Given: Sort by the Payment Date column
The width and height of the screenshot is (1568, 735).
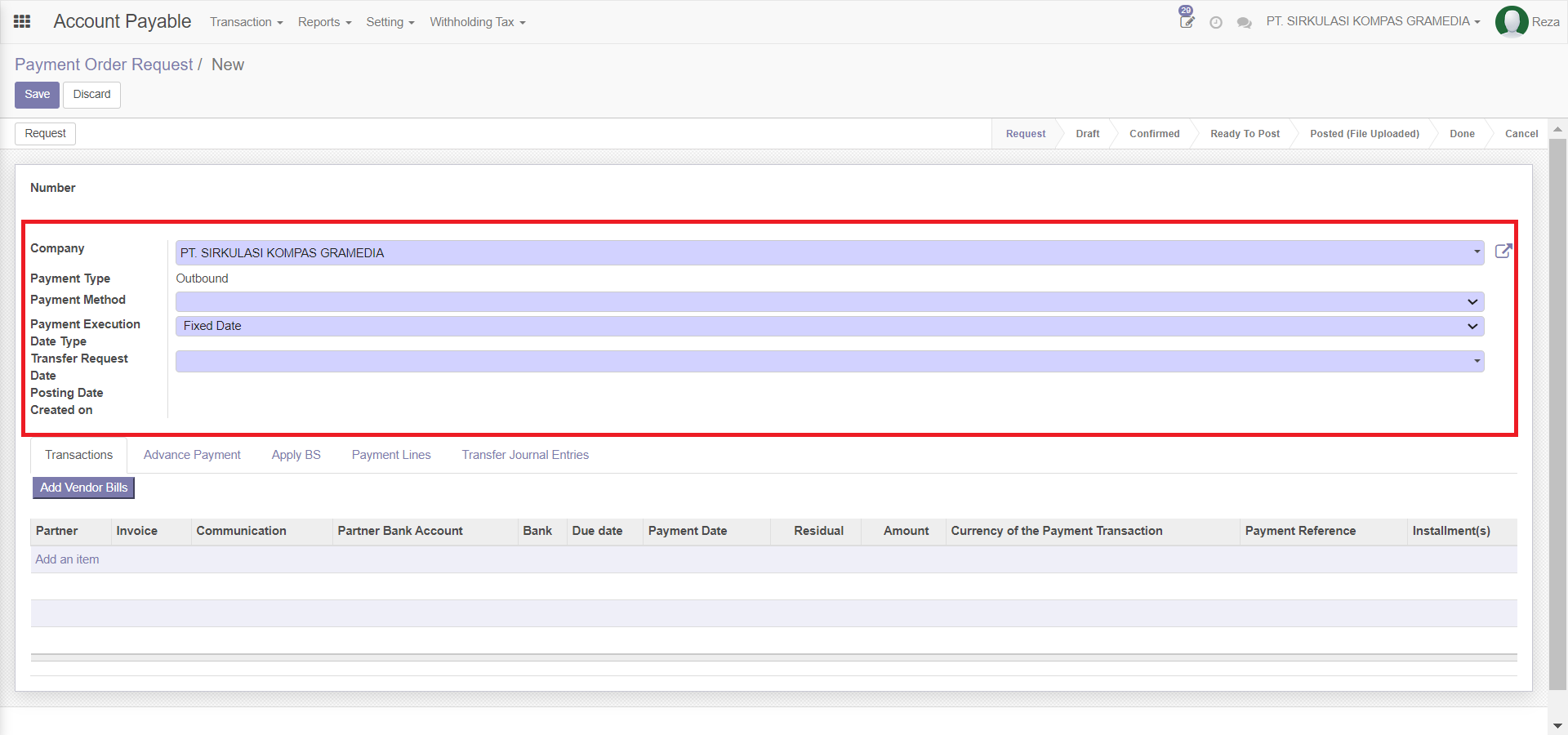Looking at the screenshot, I should point(706,531).
